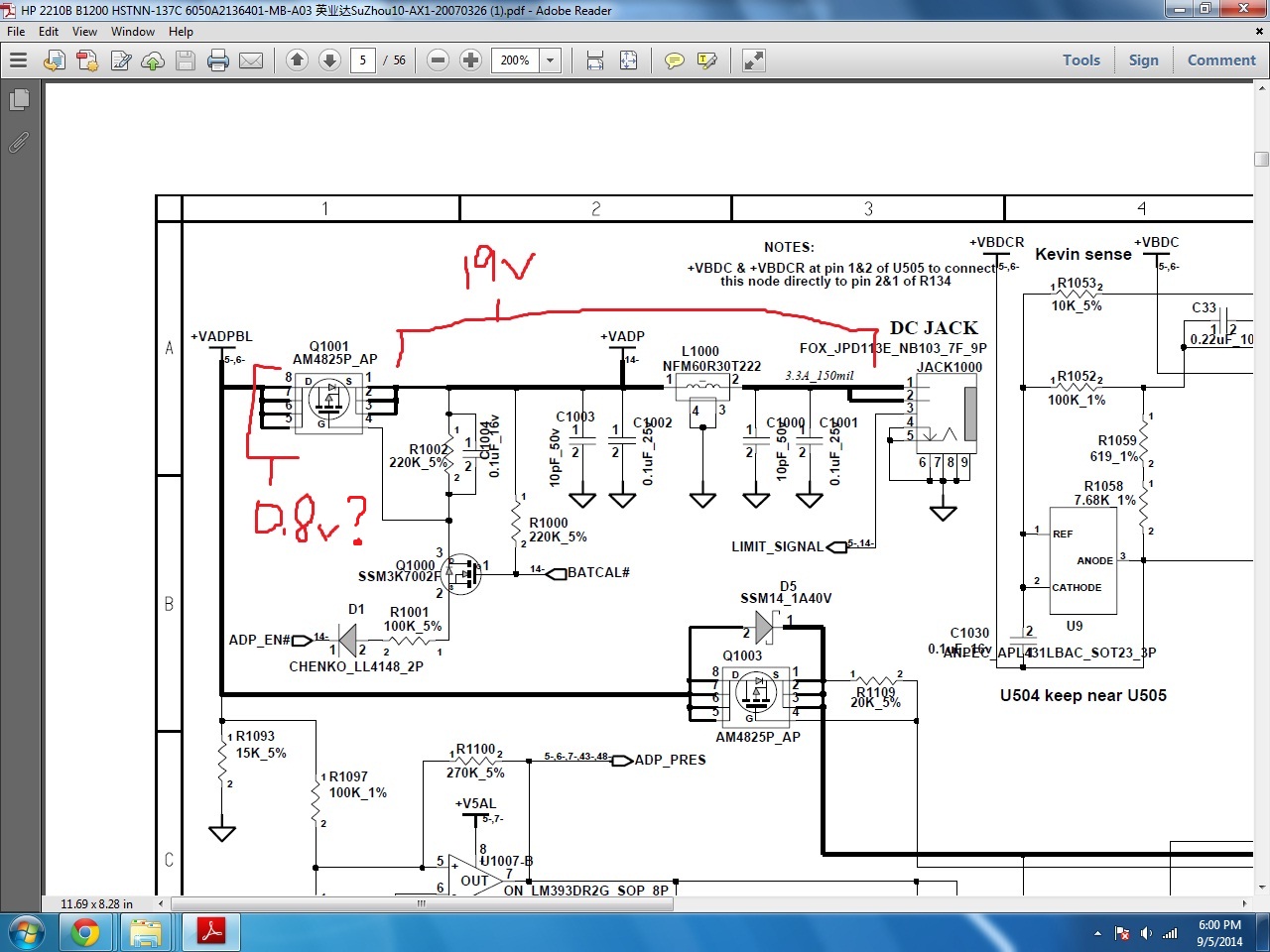Screen dimensions: 1270x952
Task: Go to the next page arrow
Action: click(x=330, y=60)
